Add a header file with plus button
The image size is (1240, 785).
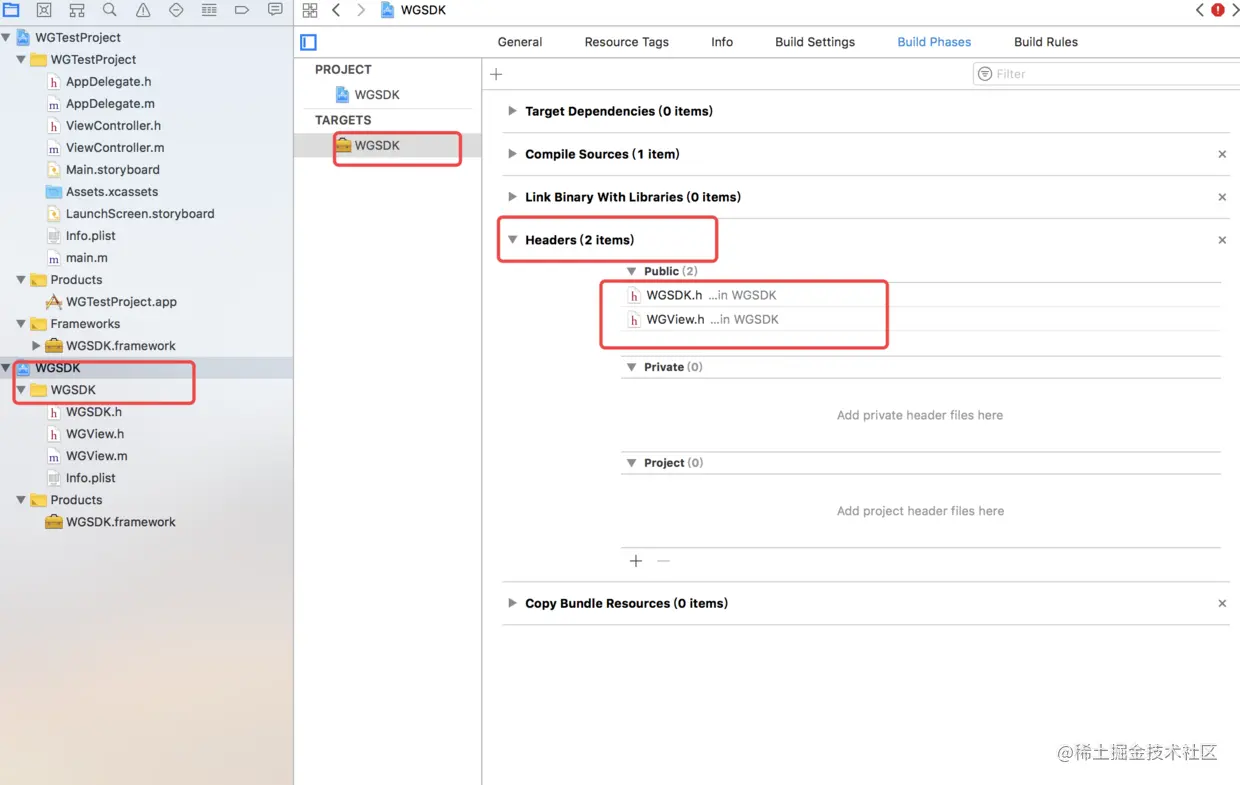(x=636, y=561)
